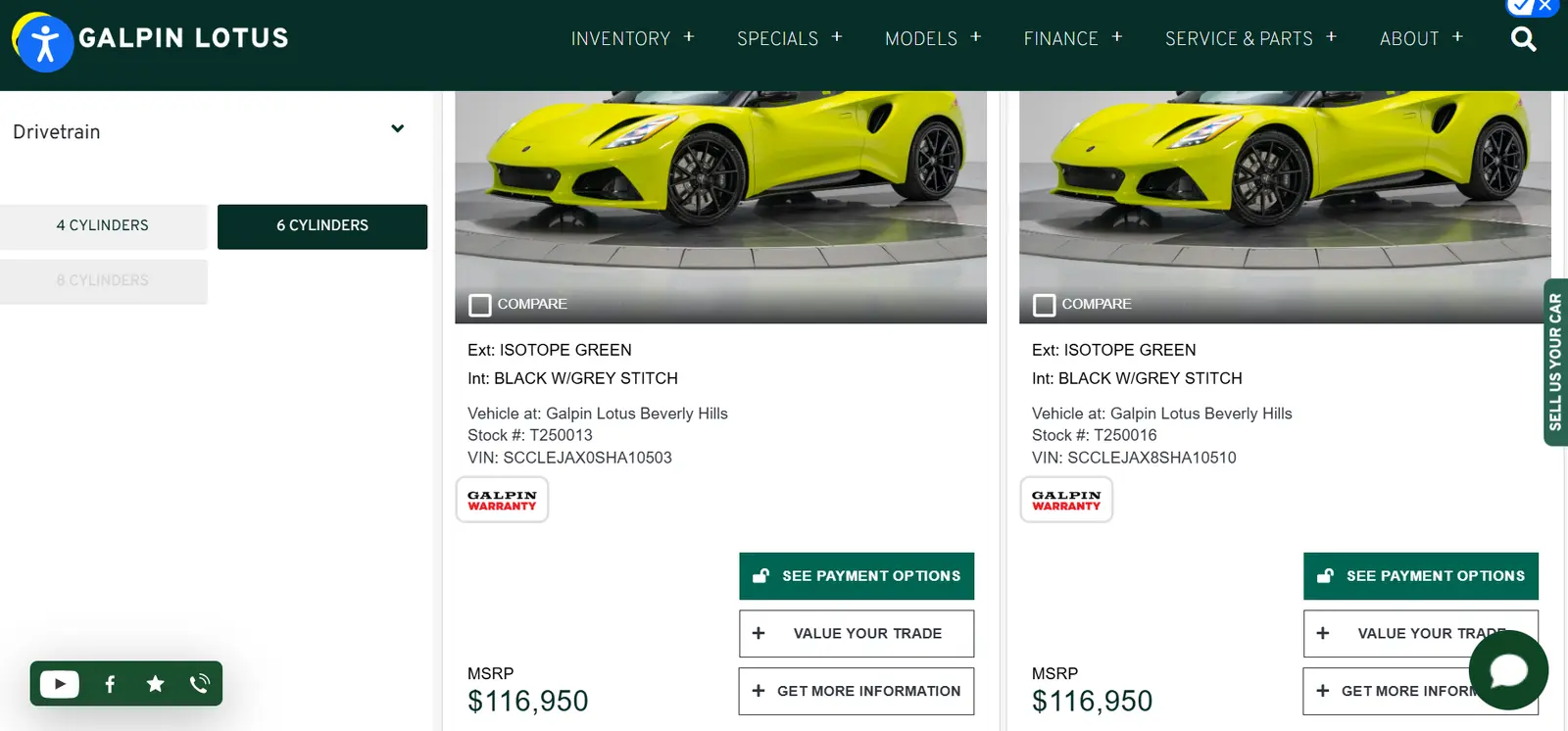Viewport: 1568px width, 731px height.
Task: Click See Payment Options for first car
Action: [857, 576]
